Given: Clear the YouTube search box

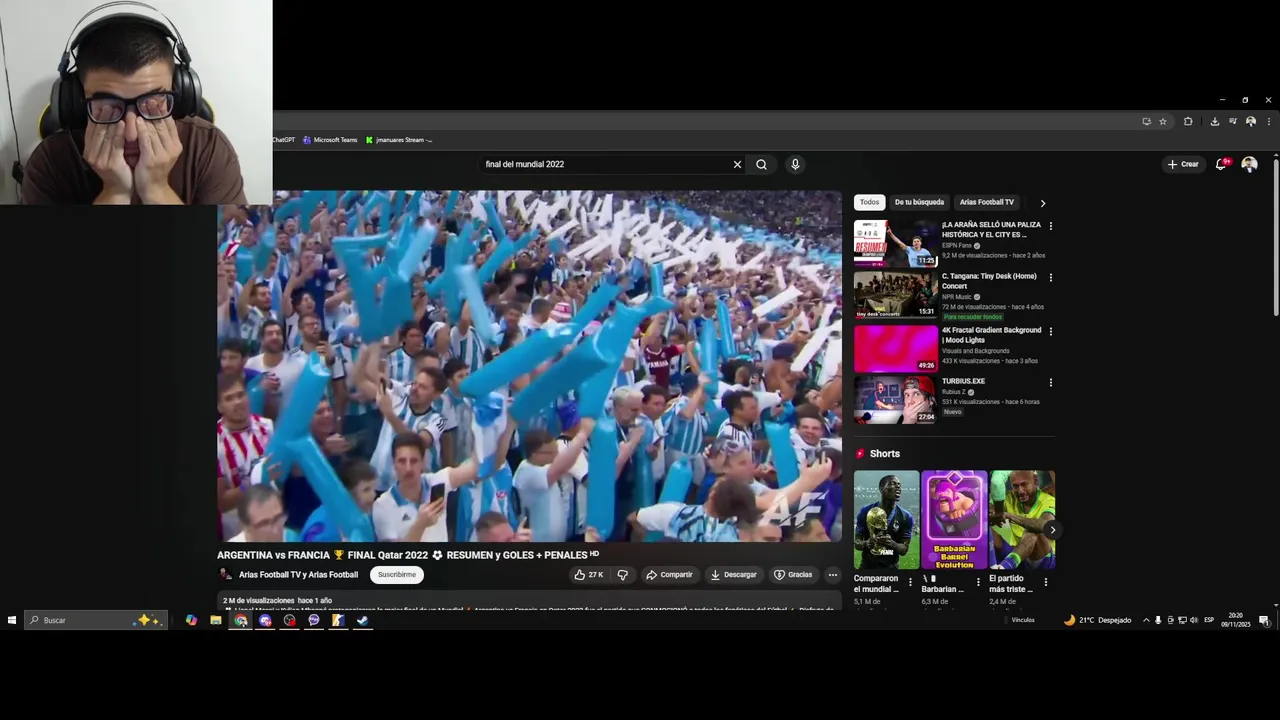Looking at the screenshot, I should [x=737, y=164].
